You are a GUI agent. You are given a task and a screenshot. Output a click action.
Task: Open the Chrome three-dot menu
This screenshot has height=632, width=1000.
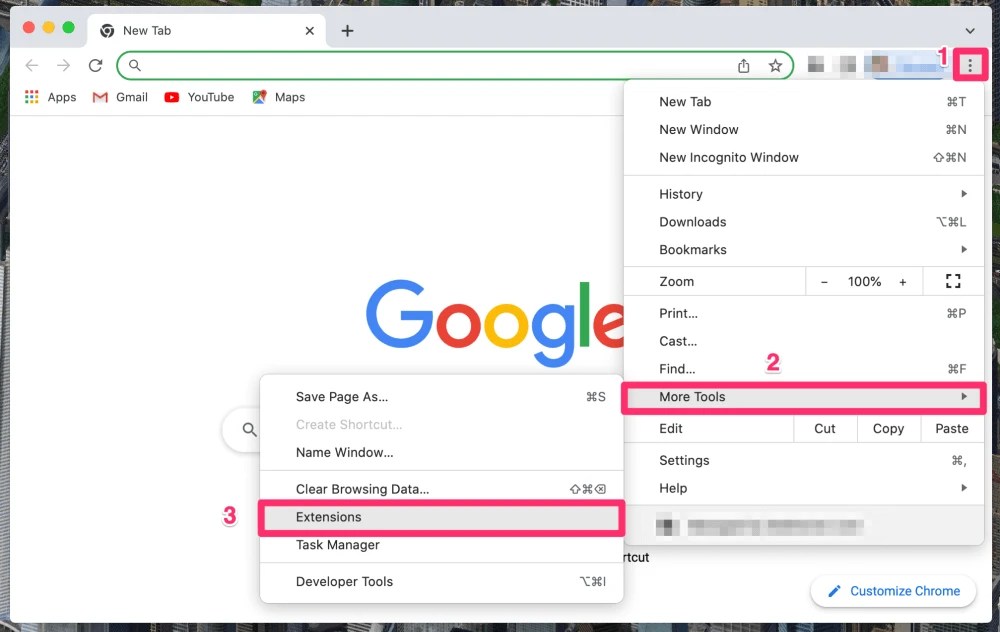[x=971, y=64]
